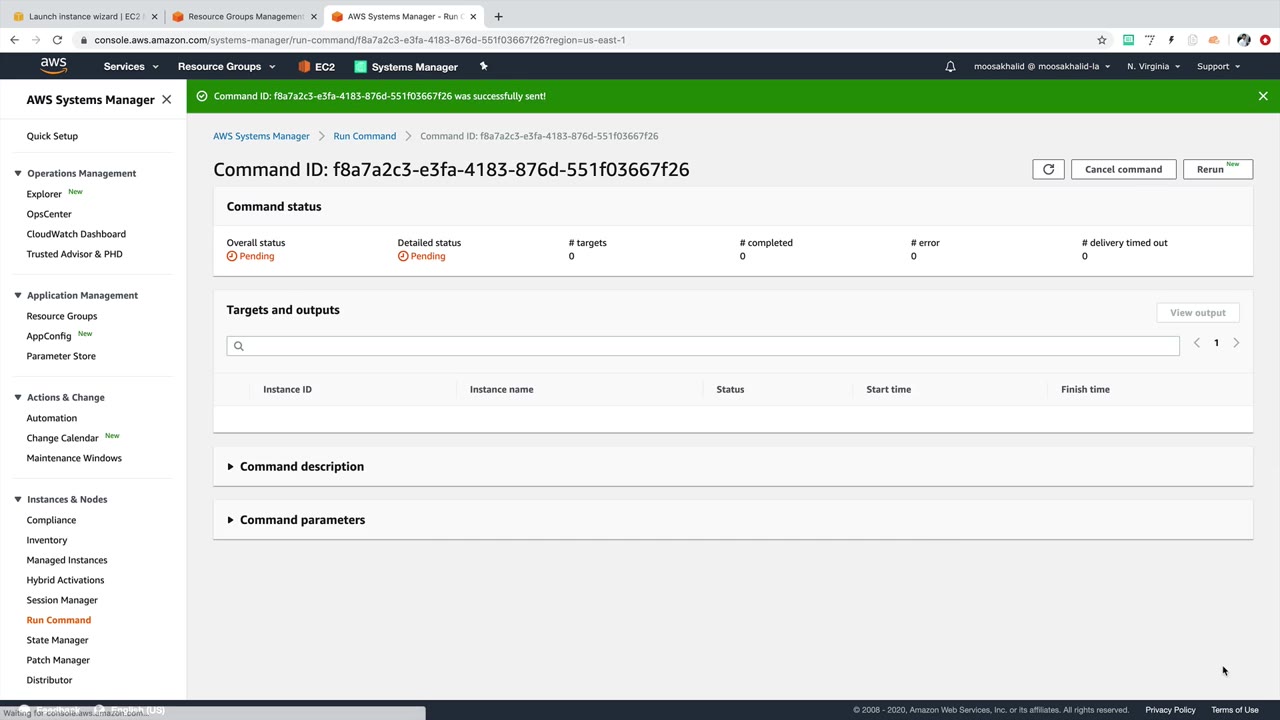This screenshot has width=1280, height=720.
Task: Open Quick Setup in sidebar
Action: pos(52,136)
